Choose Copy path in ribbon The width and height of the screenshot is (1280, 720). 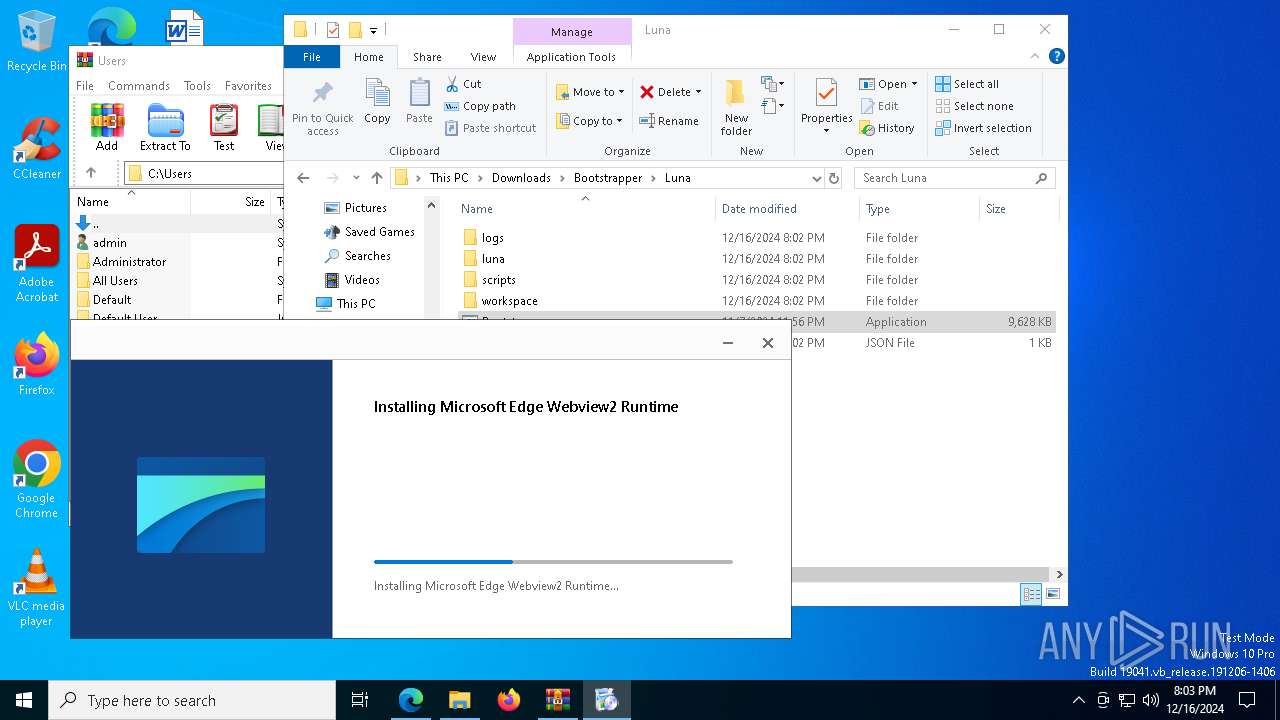pos(479,106)
